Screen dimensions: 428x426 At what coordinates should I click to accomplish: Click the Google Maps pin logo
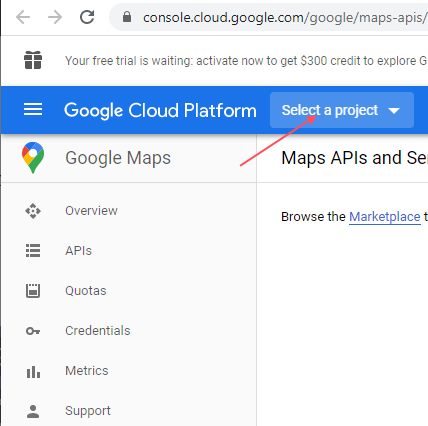point(33,157)
